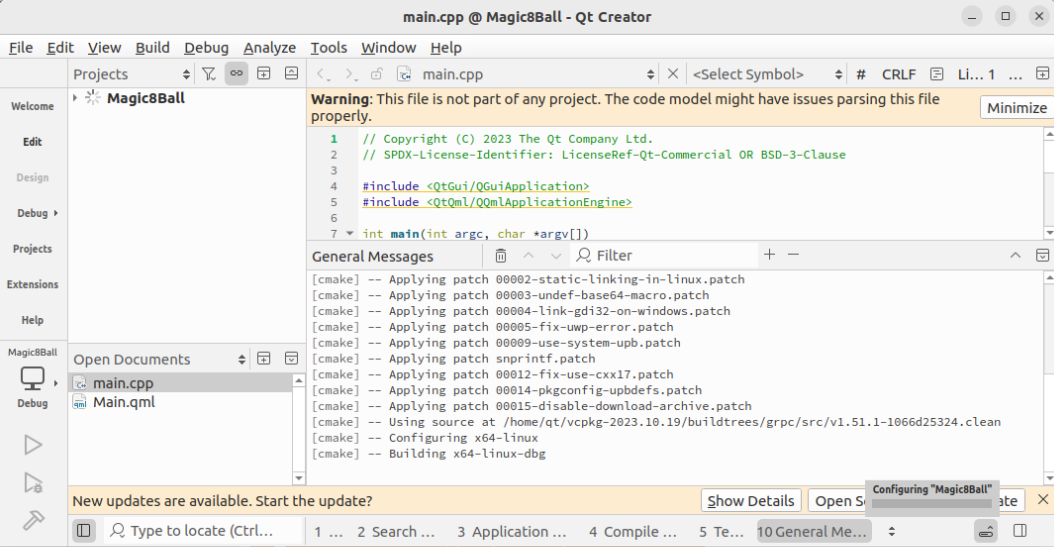Open Help mode in sidebar
Image resolution: width=1054 pixels, height=547 pixels.
click(32, 320)
